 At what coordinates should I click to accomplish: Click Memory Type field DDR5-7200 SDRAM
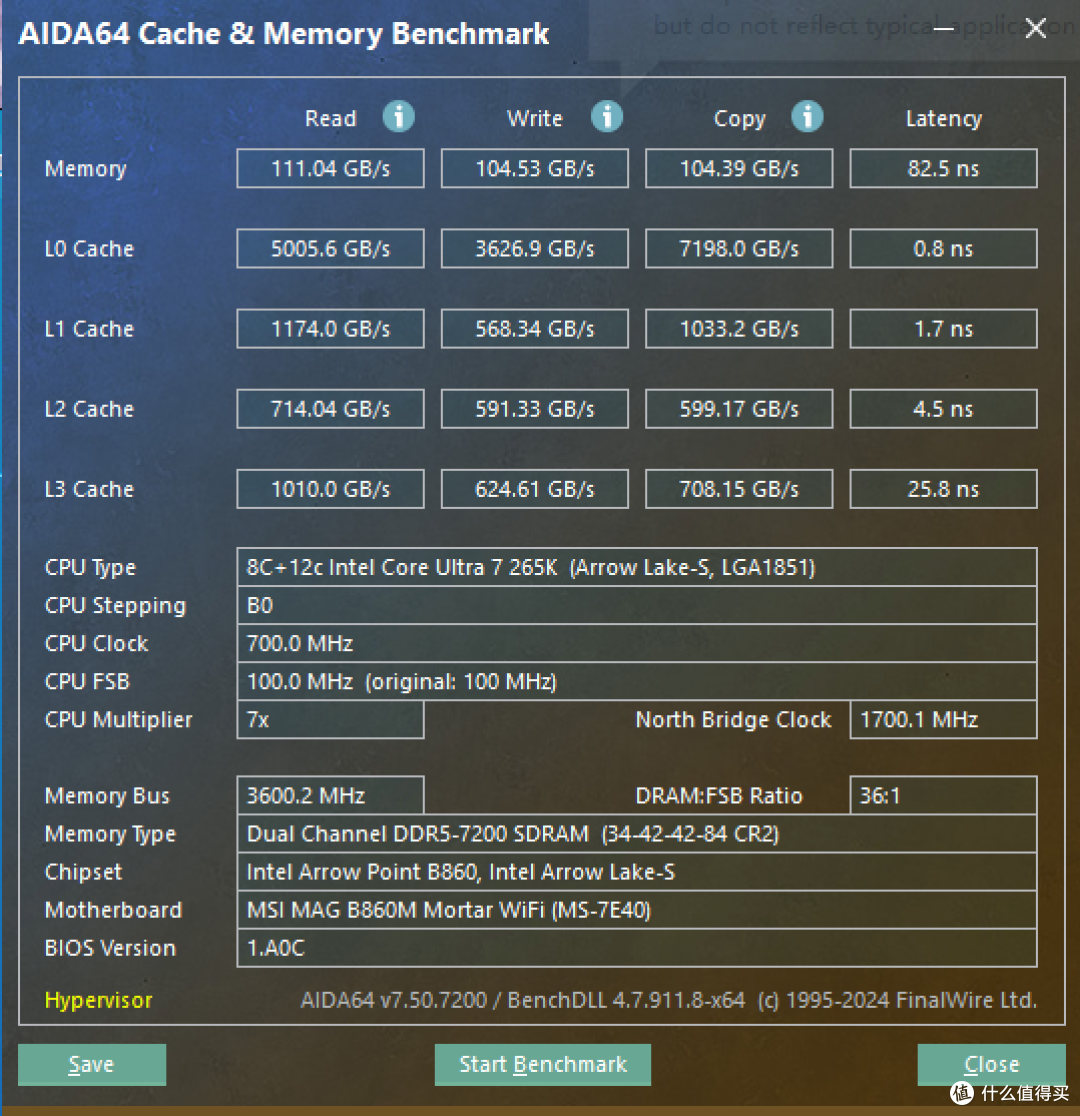637,833
